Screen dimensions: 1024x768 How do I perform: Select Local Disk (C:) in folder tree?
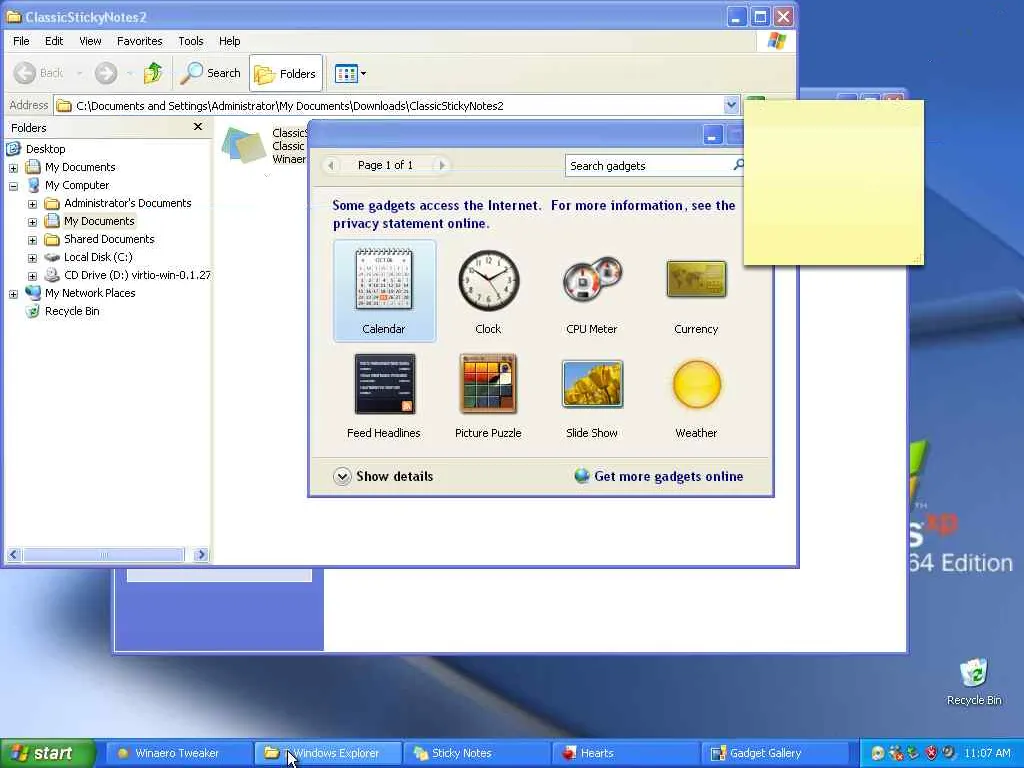(98, 257)
